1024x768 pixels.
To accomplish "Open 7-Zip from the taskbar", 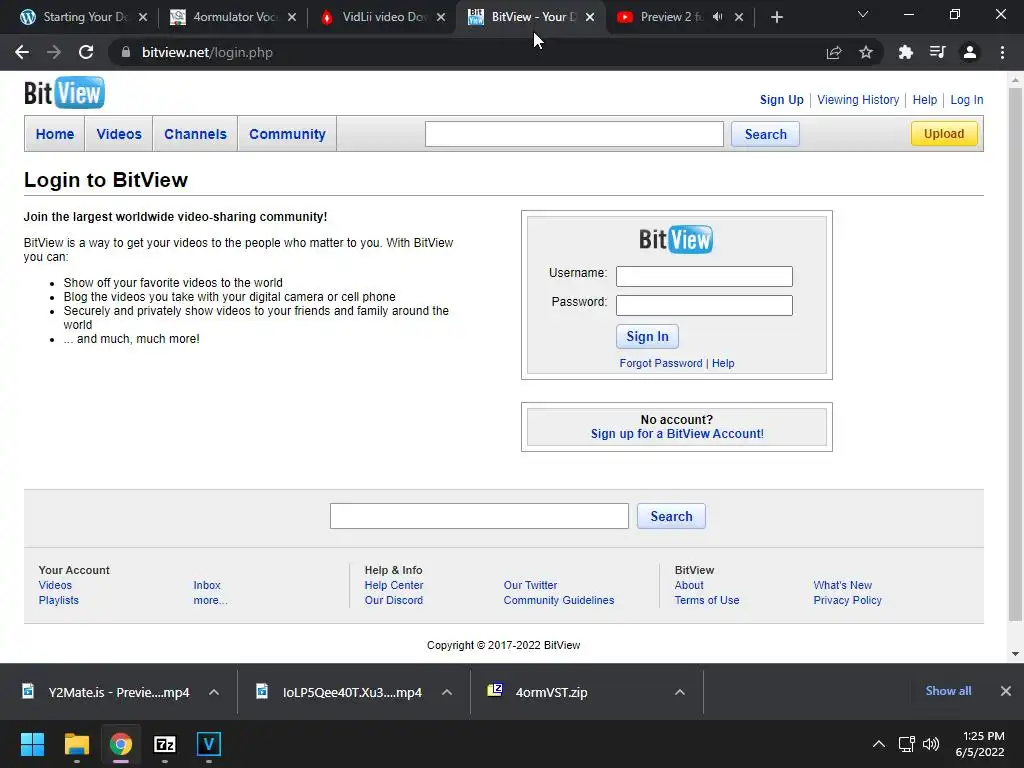I will [165, 744].
